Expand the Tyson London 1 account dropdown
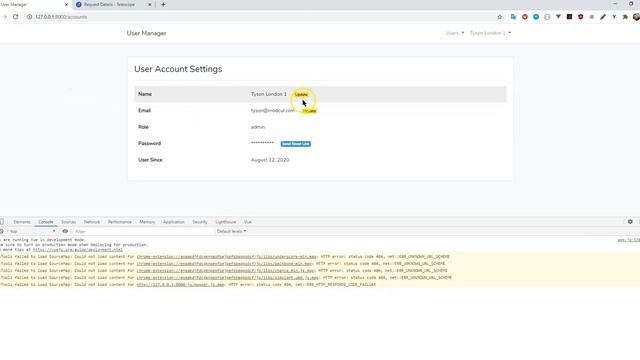640x360 pixels. pos(490,33)
